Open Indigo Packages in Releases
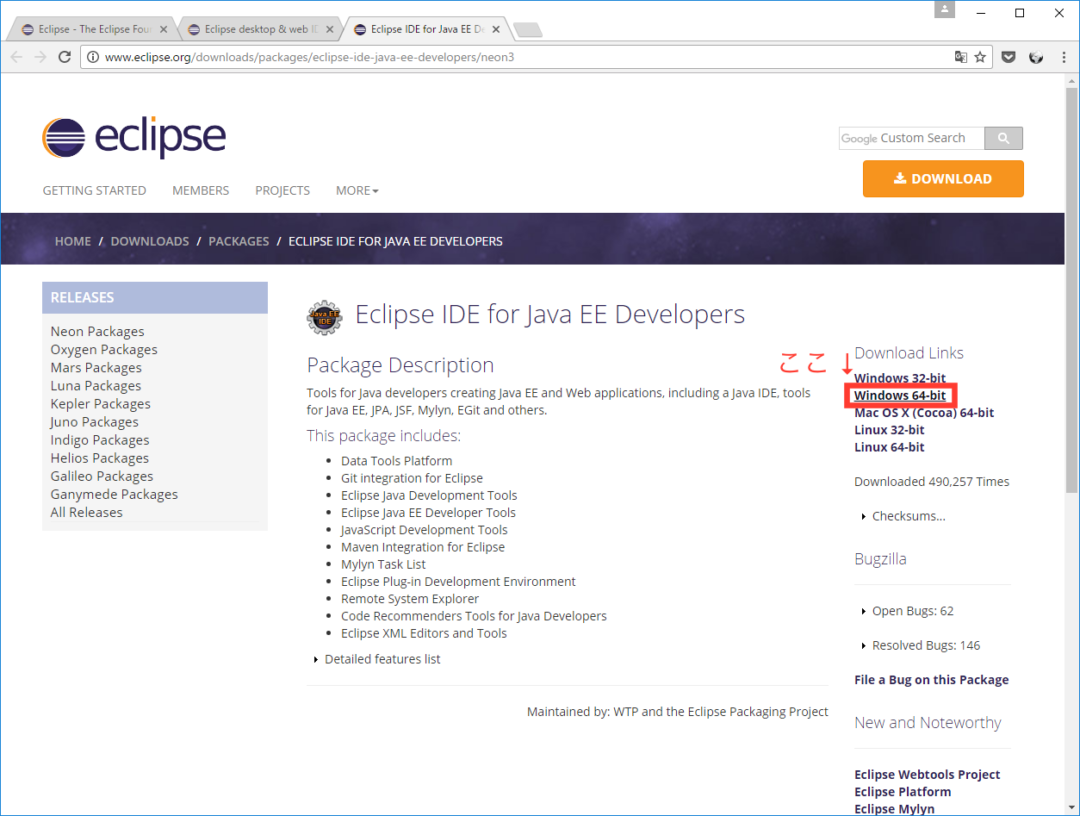Screen dimensions: 1080x816 click(x=100, y=440)
